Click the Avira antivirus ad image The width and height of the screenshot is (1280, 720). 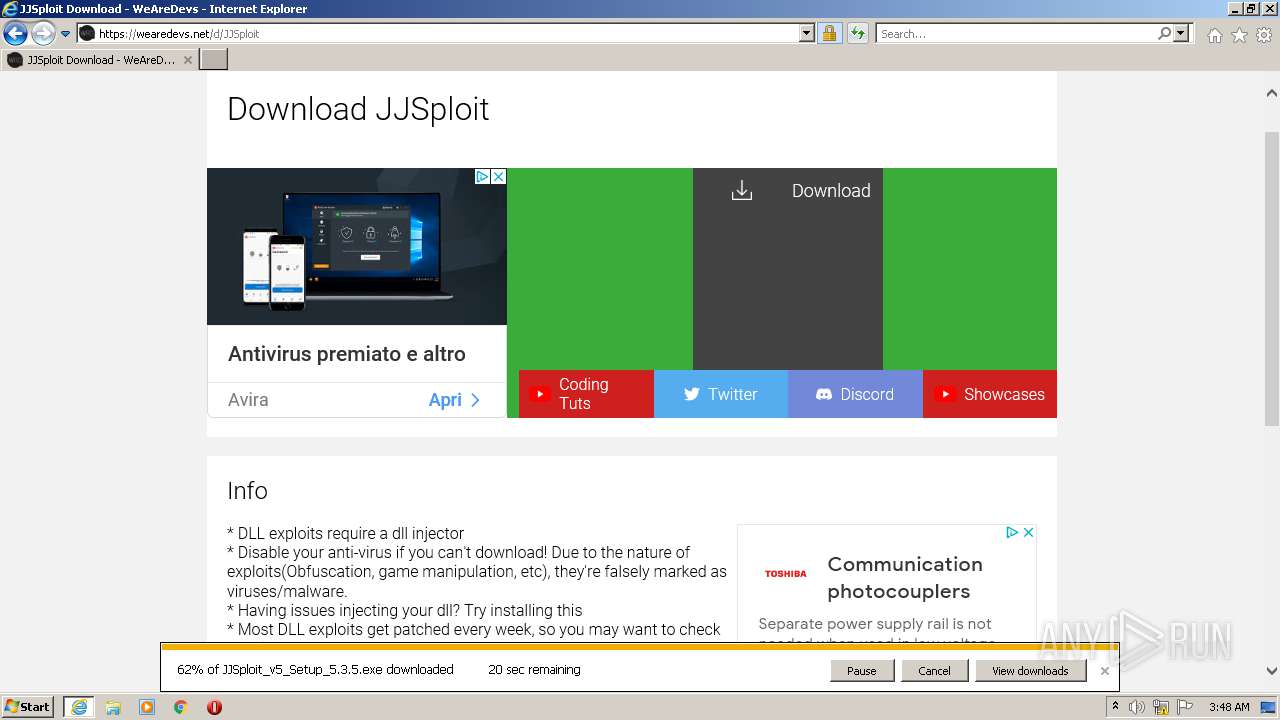point(357,246)
